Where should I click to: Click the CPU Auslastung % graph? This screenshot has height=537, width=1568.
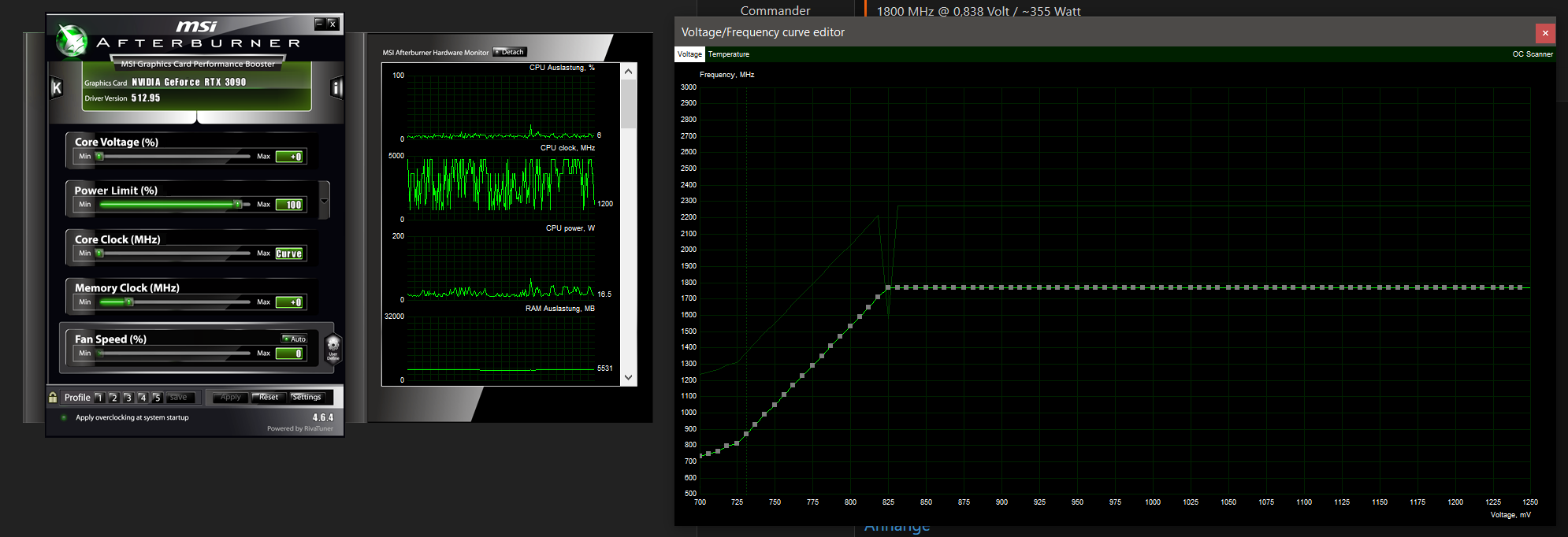(500, 107)
